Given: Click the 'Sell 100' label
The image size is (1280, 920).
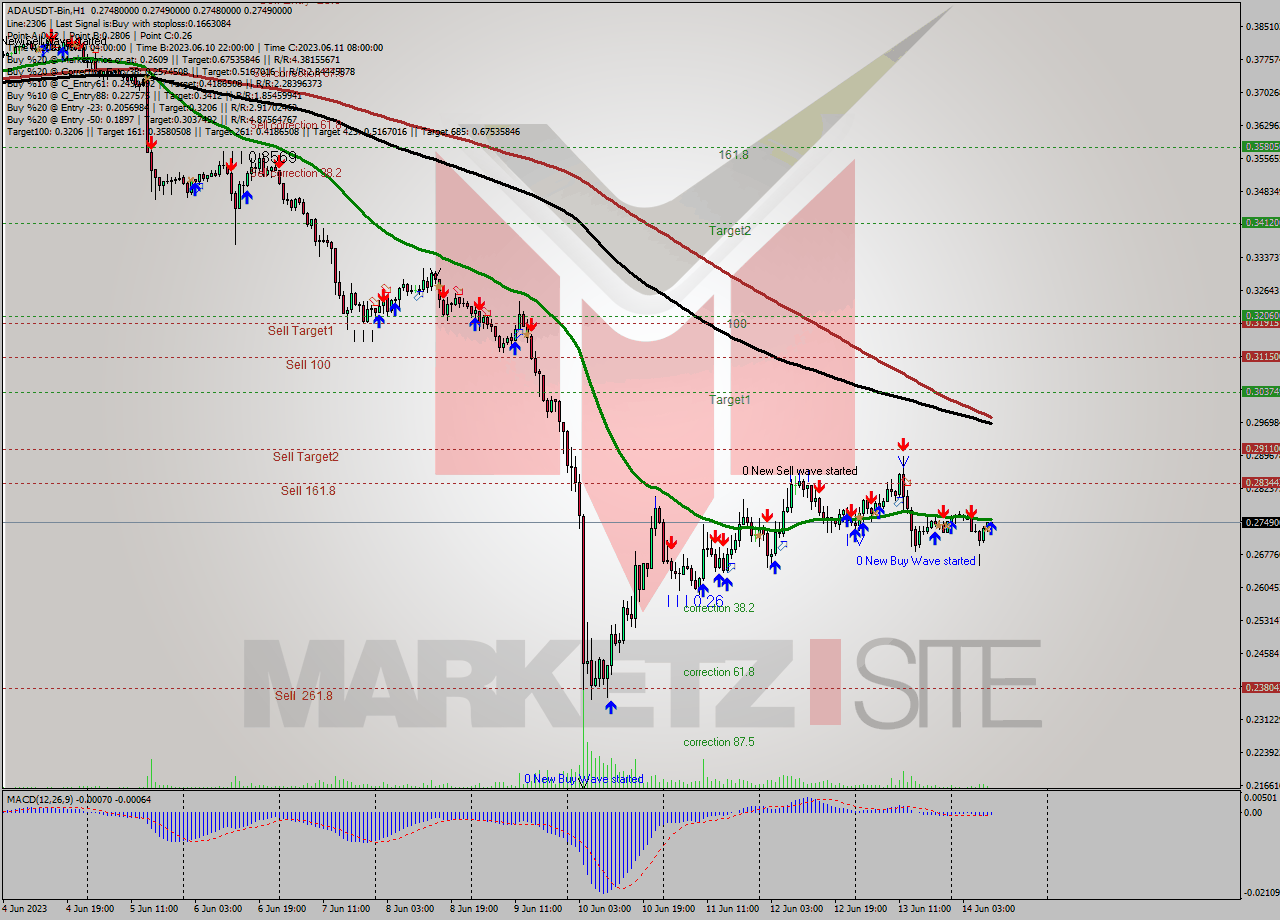Looking at the screenshot, I should [308, 365].
